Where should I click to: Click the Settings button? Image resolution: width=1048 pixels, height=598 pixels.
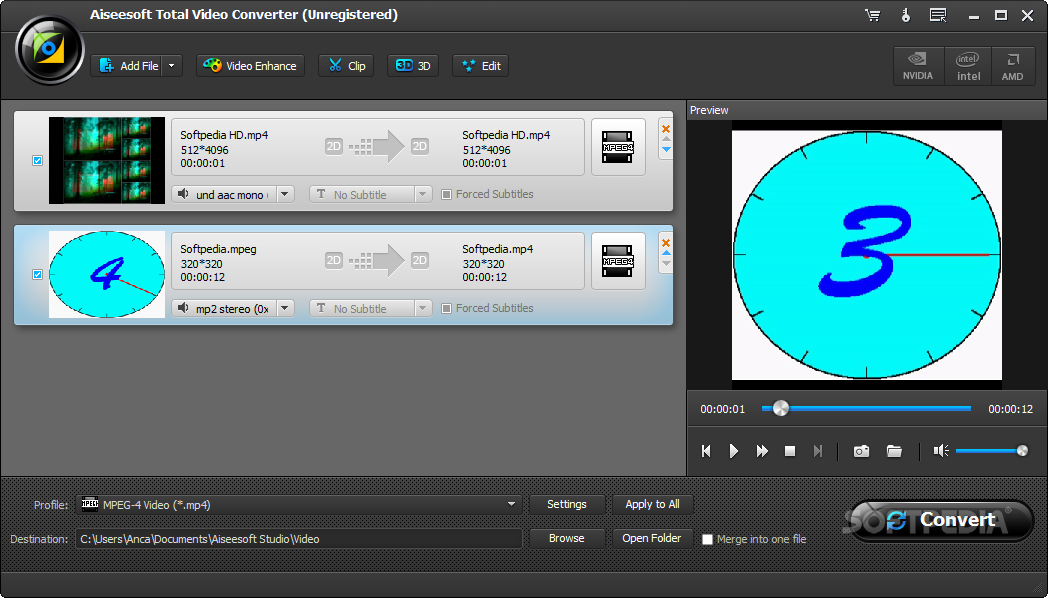567,504
